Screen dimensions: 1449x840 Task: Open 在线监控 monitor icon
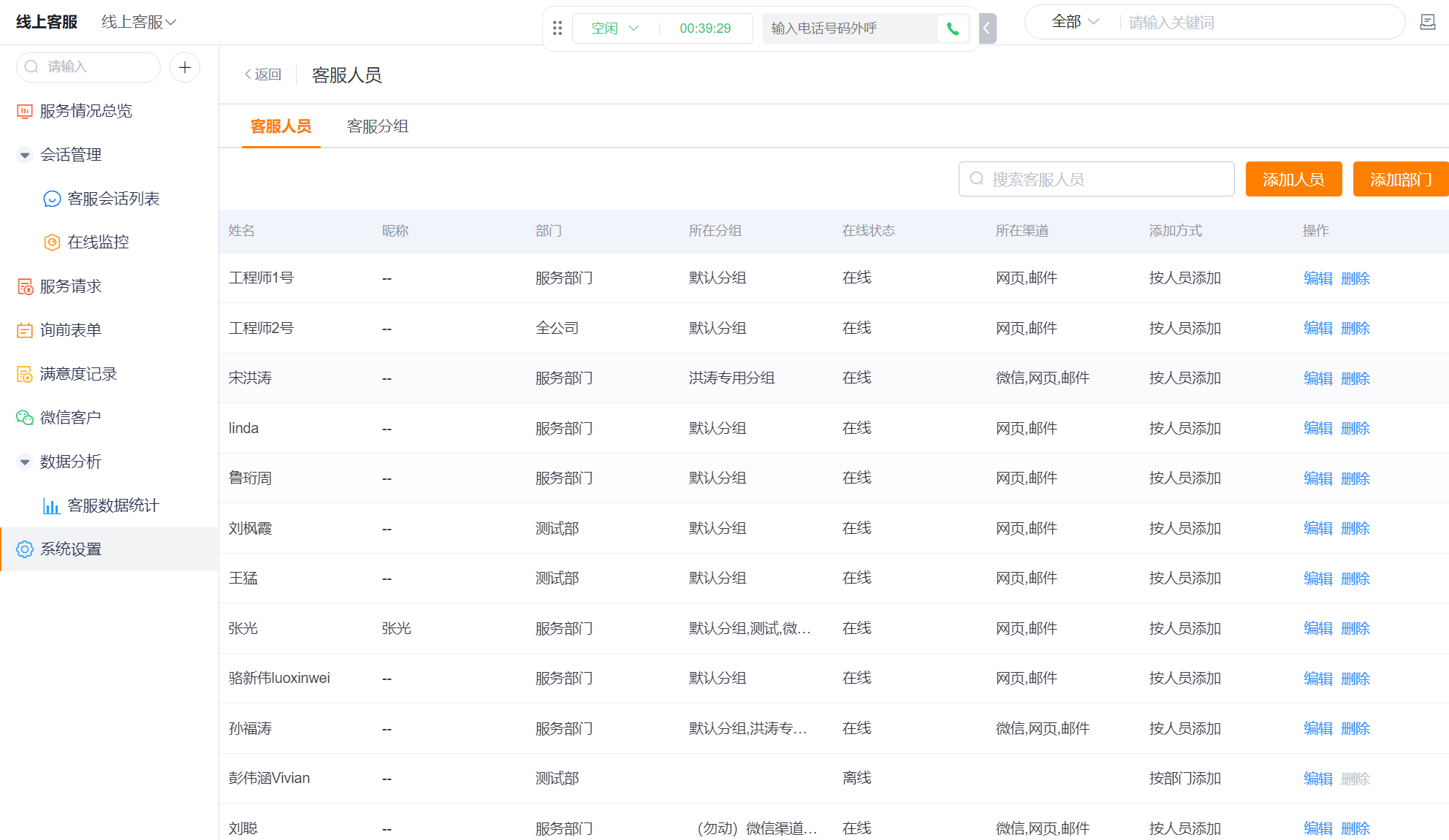(52, 243)
